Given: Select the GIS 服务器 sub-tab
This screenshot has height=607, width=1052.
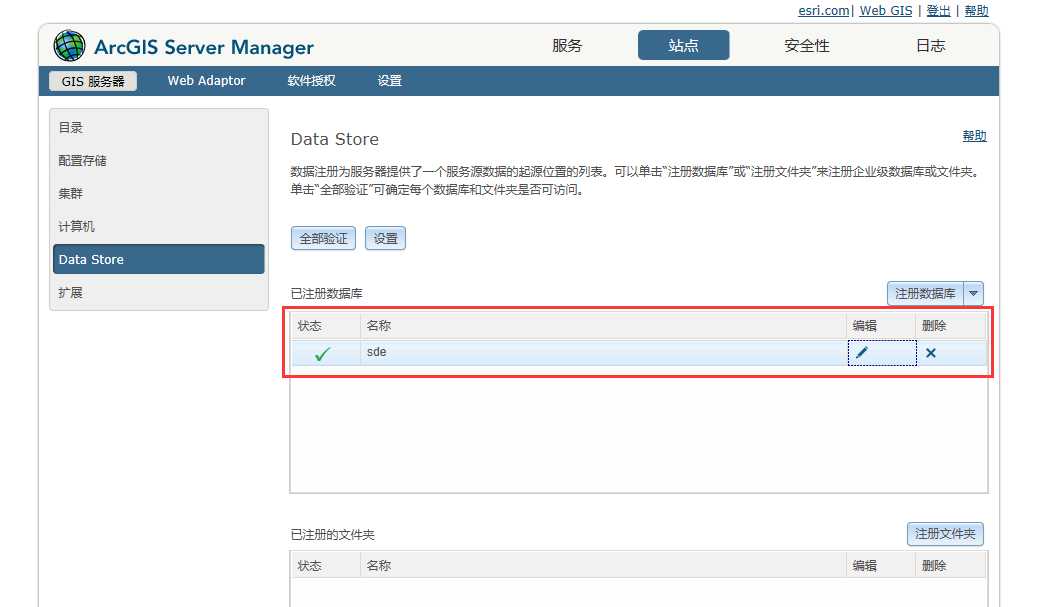Looking at the screenshot, I should pos(93,81).
